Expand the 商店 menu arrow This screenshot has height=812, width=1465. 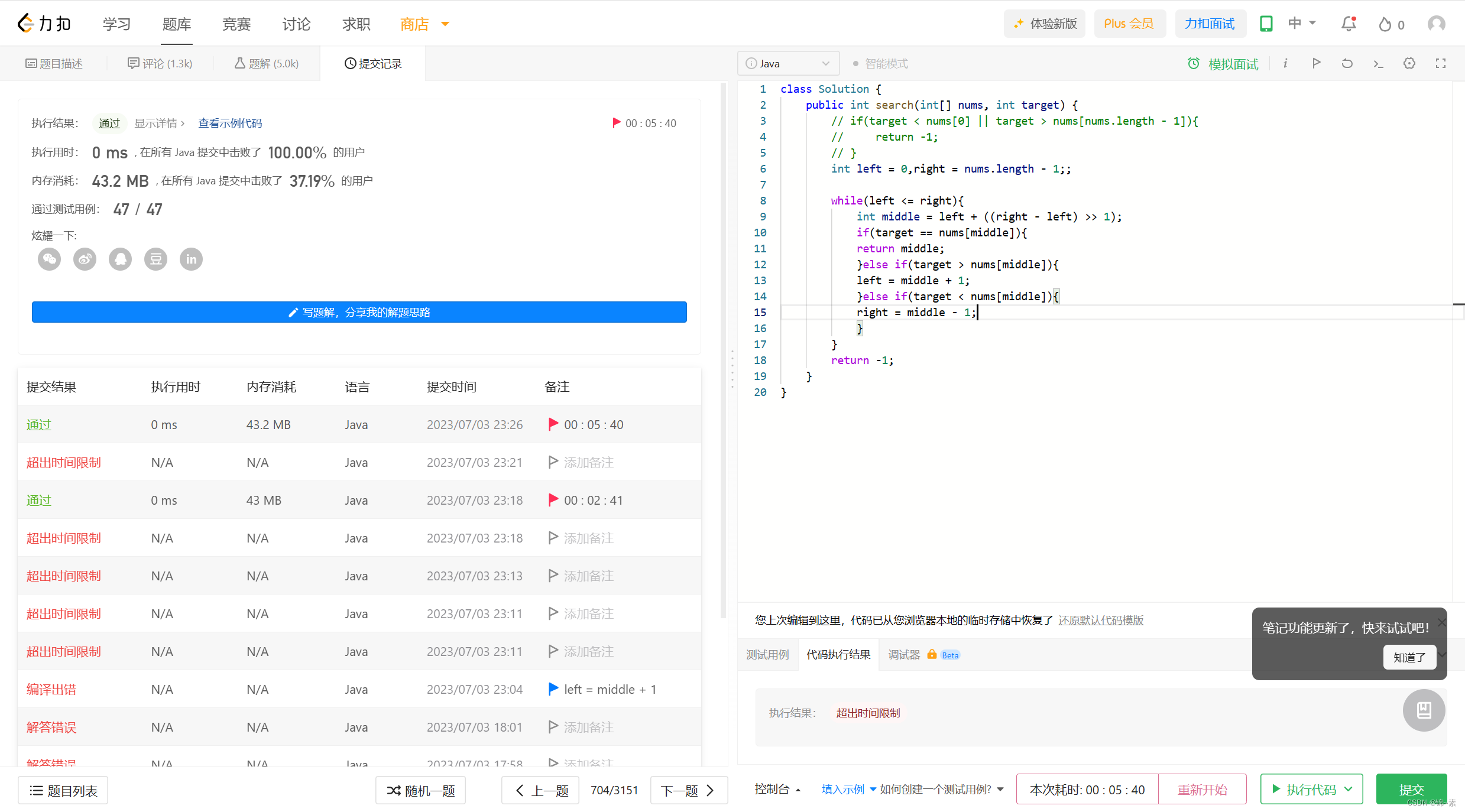[x=445, y=24]
